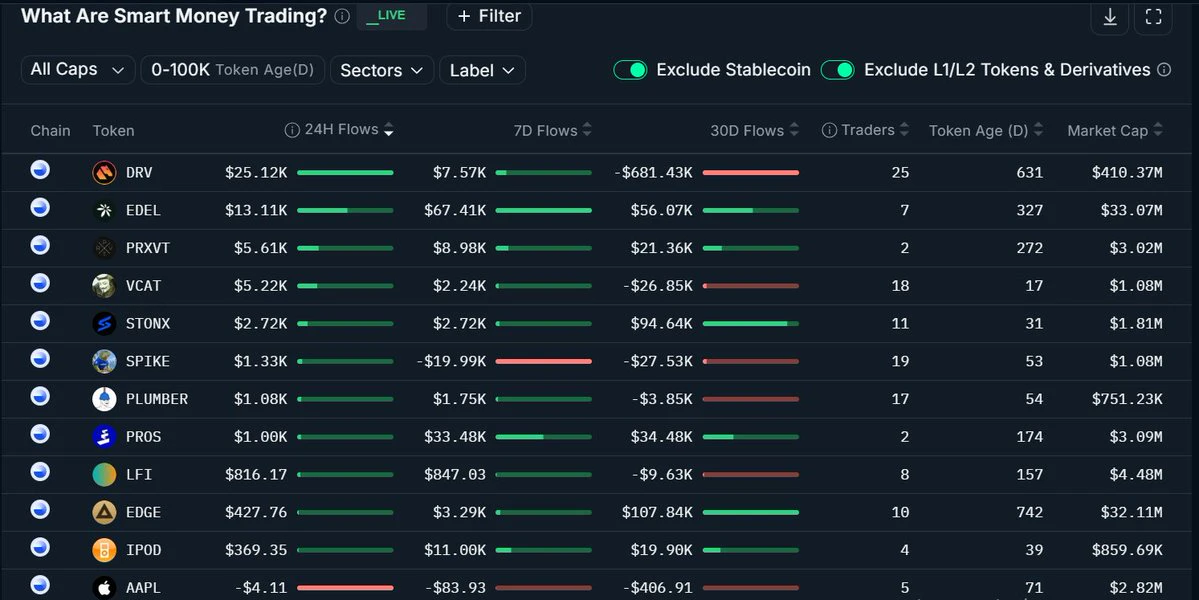
Task: Select the EDGE token logo
Action: 104,512
